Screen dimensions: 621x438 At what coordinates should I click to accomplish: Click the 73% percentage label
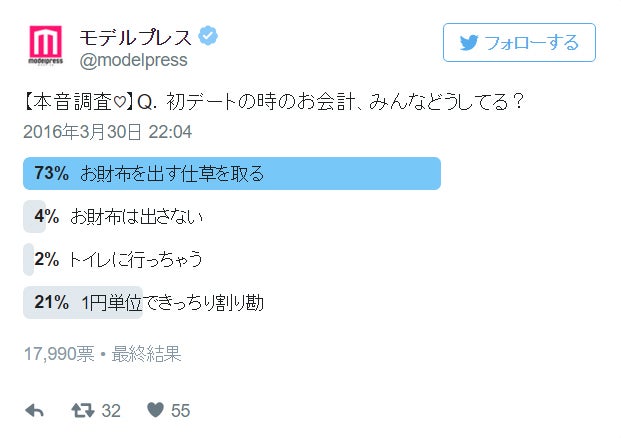pos(50,173)
